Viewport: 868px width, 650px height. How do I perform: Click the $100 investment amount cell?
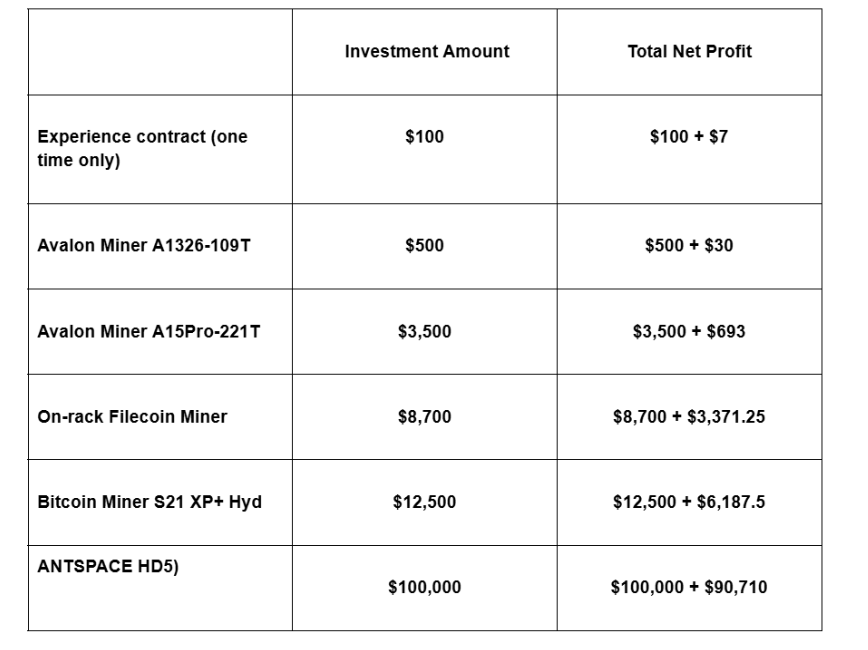pyautogui.click(x=424, y=137)
